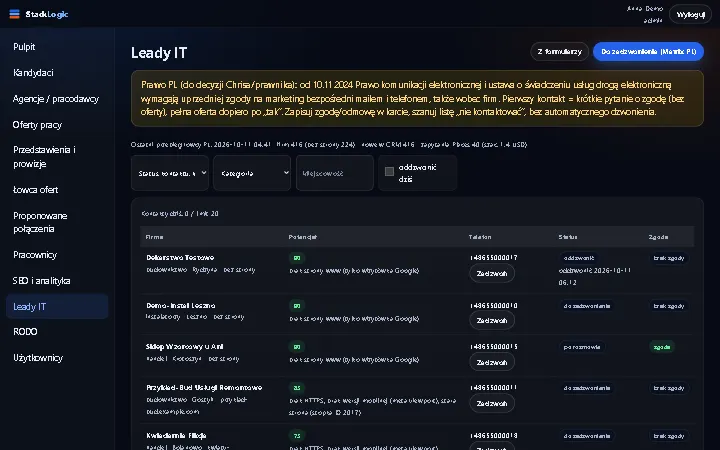Click the Leady IT page heading
The height and width of the screenshot is (450, 720).
pos(159,53)
